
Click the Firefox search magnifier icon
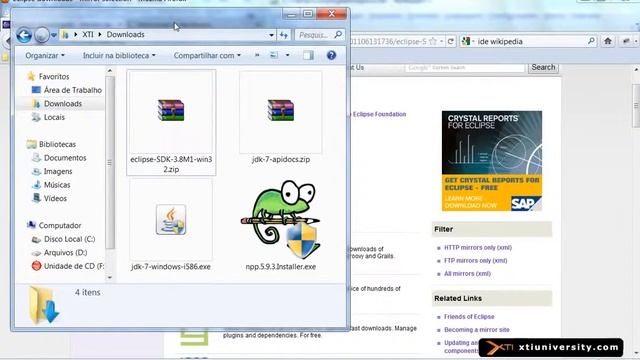(x=591, y=41)
